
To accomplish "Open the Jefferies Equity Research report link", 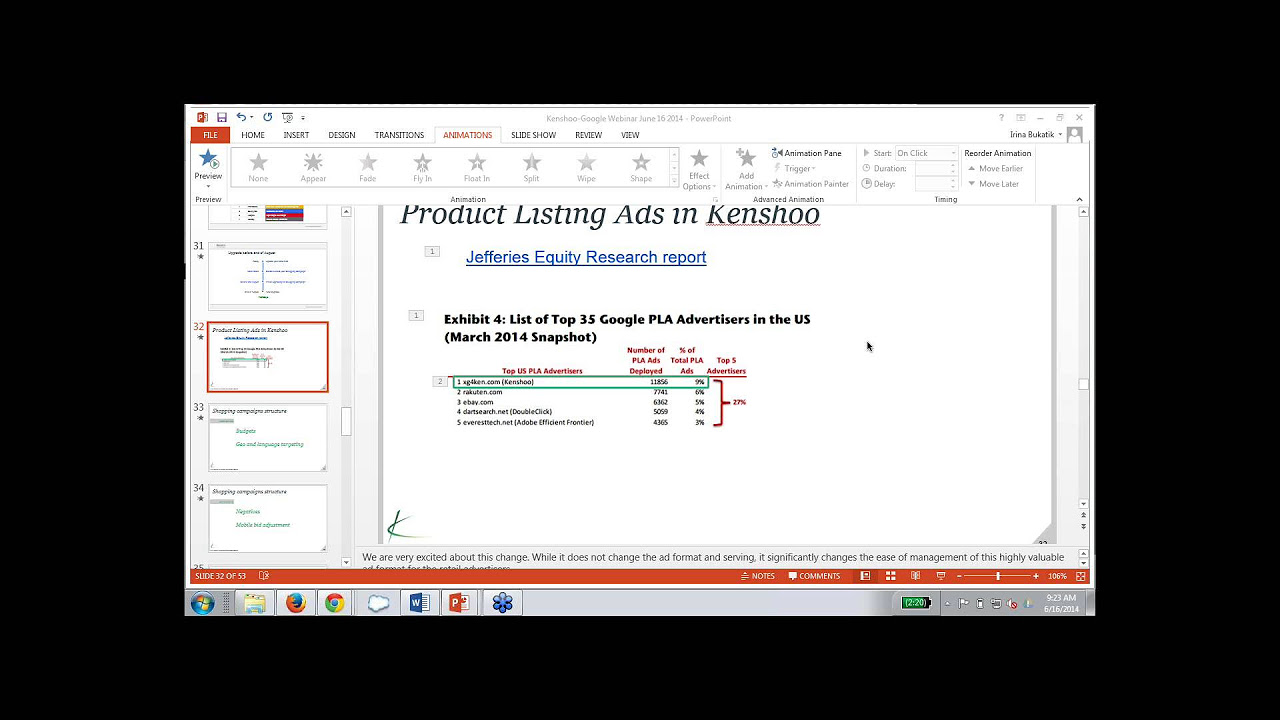I will tap(586, 257).
